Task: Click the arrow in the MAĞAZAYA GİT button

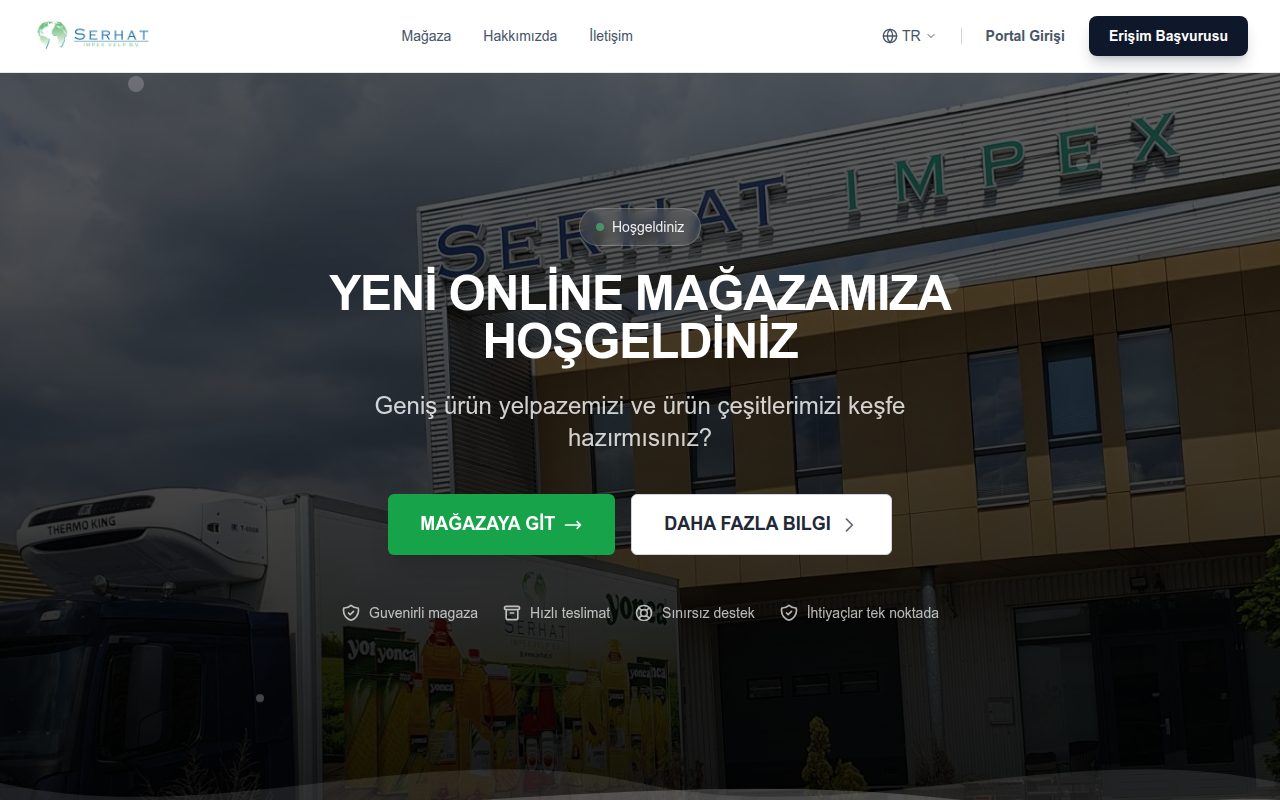Action: click(x=573, y=524)
